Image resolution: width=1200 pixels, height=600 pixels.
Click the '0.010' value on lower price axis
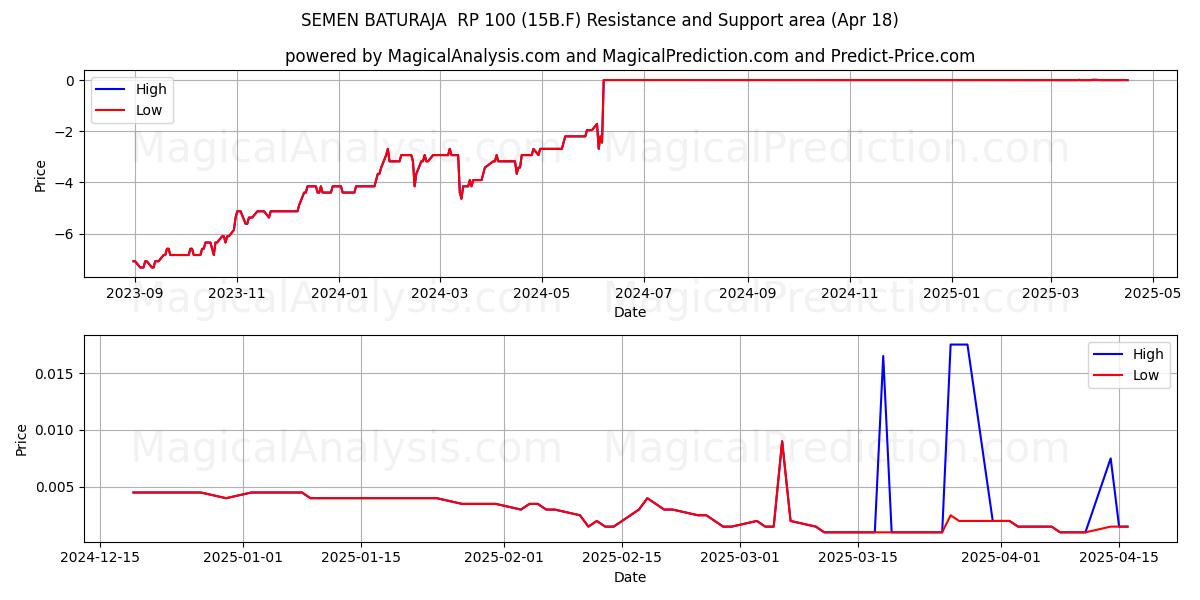57,430
